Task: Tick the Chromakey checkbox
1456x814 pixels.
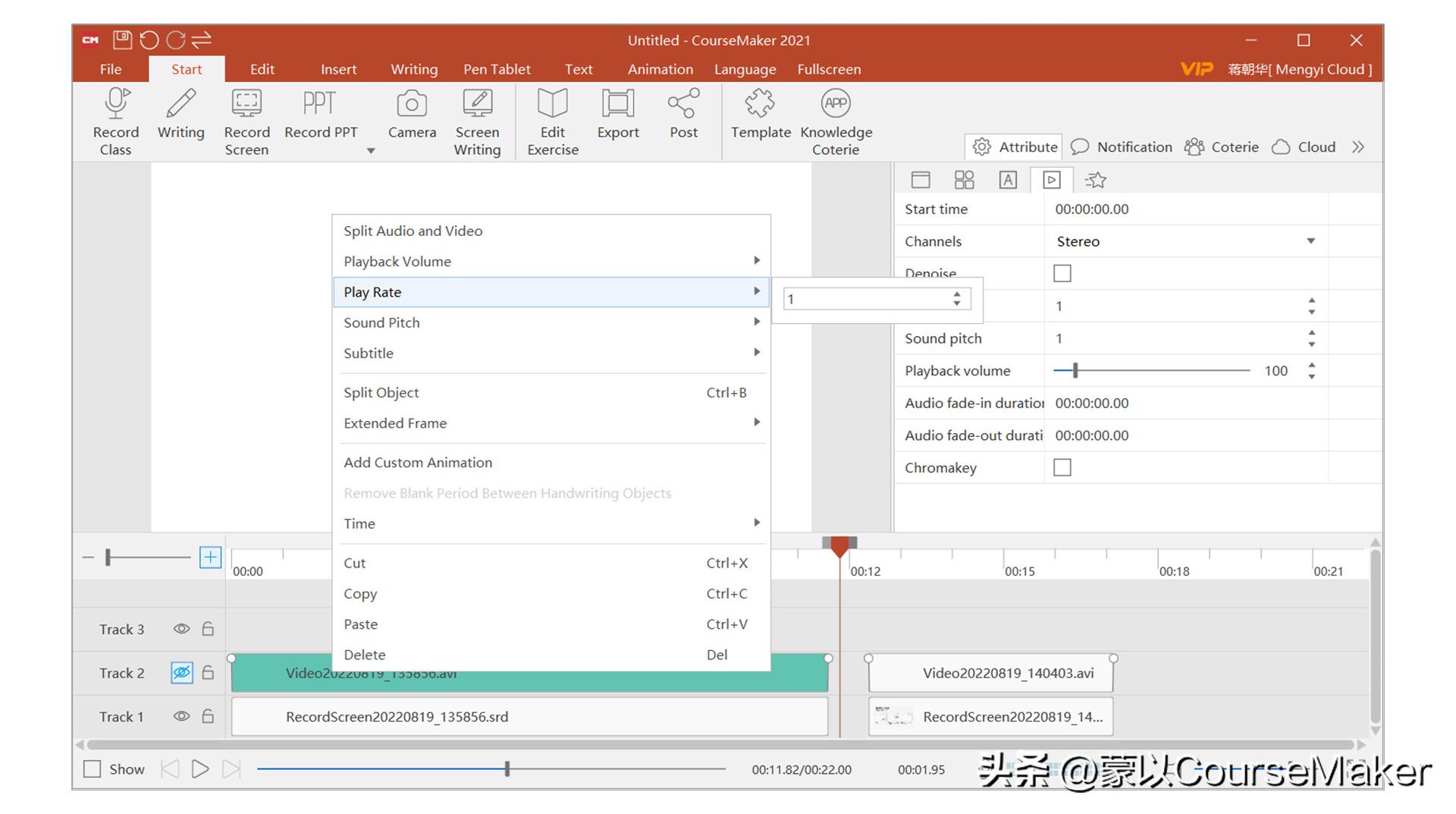Action: click(x=1062, y=467)
